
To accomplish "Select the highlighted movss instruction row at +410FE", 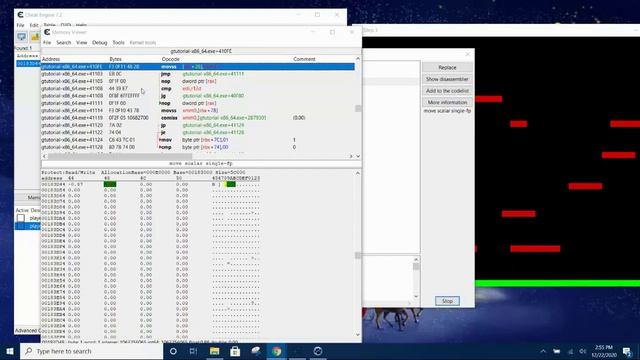I will point(198,67).
